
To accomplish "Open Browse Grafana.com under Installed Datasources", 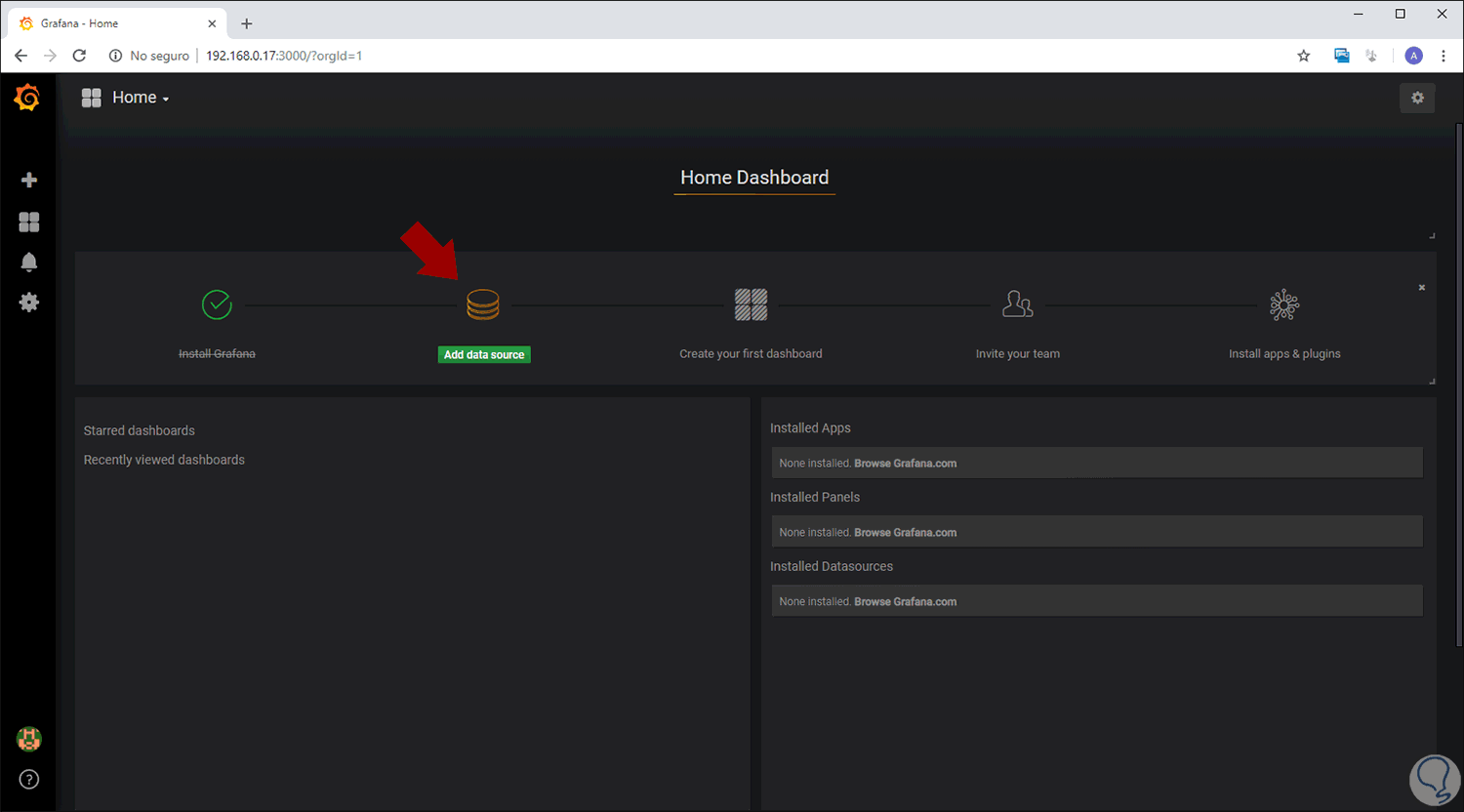I will click(x=905, y=602).
